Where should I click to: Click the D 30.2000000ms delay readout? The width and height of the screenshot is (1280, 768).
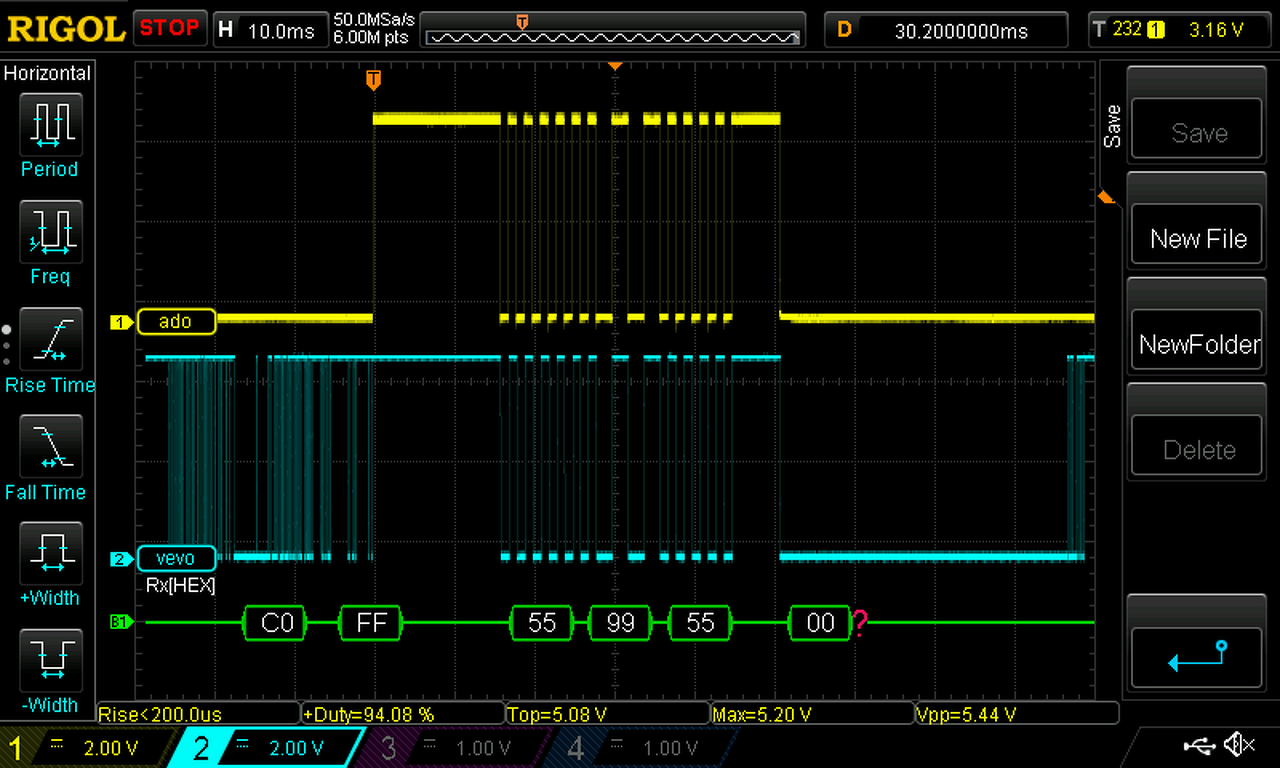click(x=947, y=29)
